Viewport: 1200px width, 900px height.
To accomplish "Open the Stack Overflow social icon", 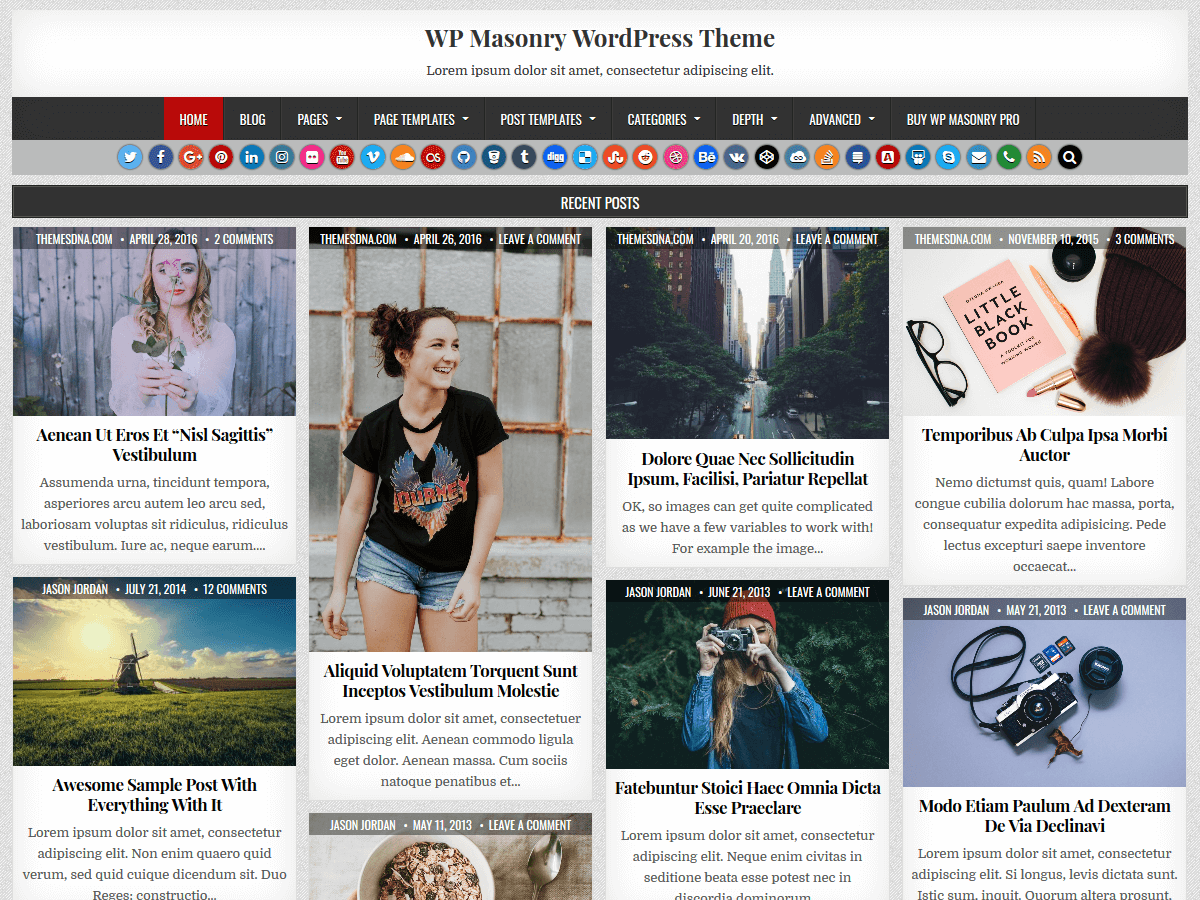I will (827, 157).
